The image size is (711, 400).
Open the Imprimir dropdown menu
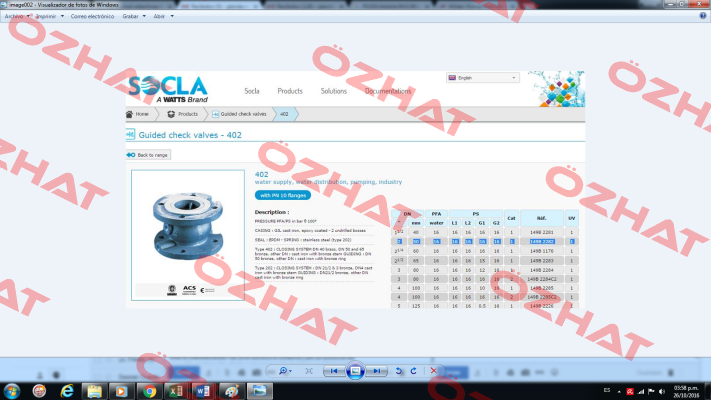[x=49, y=16]
